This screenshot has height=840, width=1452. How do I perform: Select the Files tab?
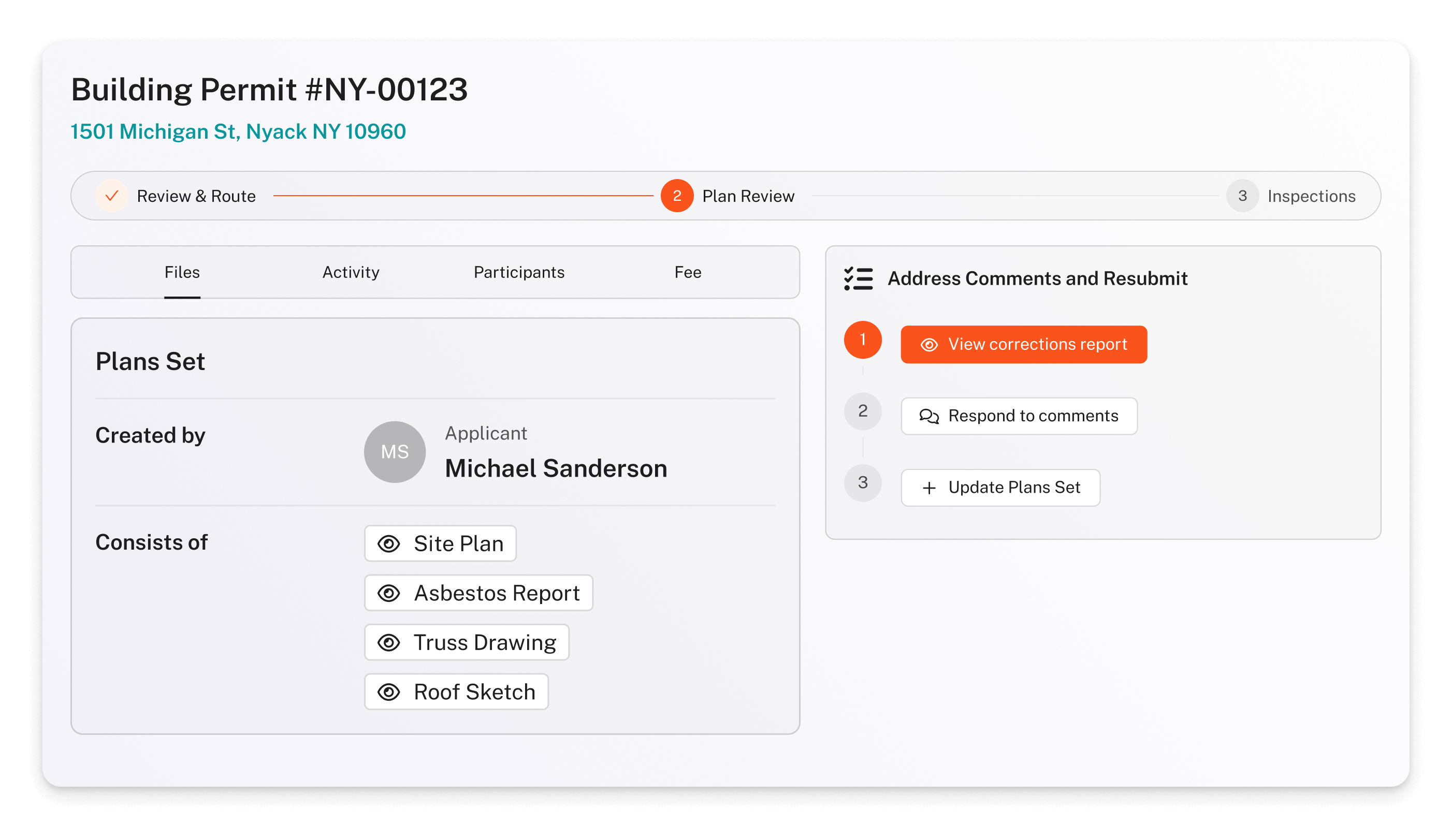tap(182, 272)
